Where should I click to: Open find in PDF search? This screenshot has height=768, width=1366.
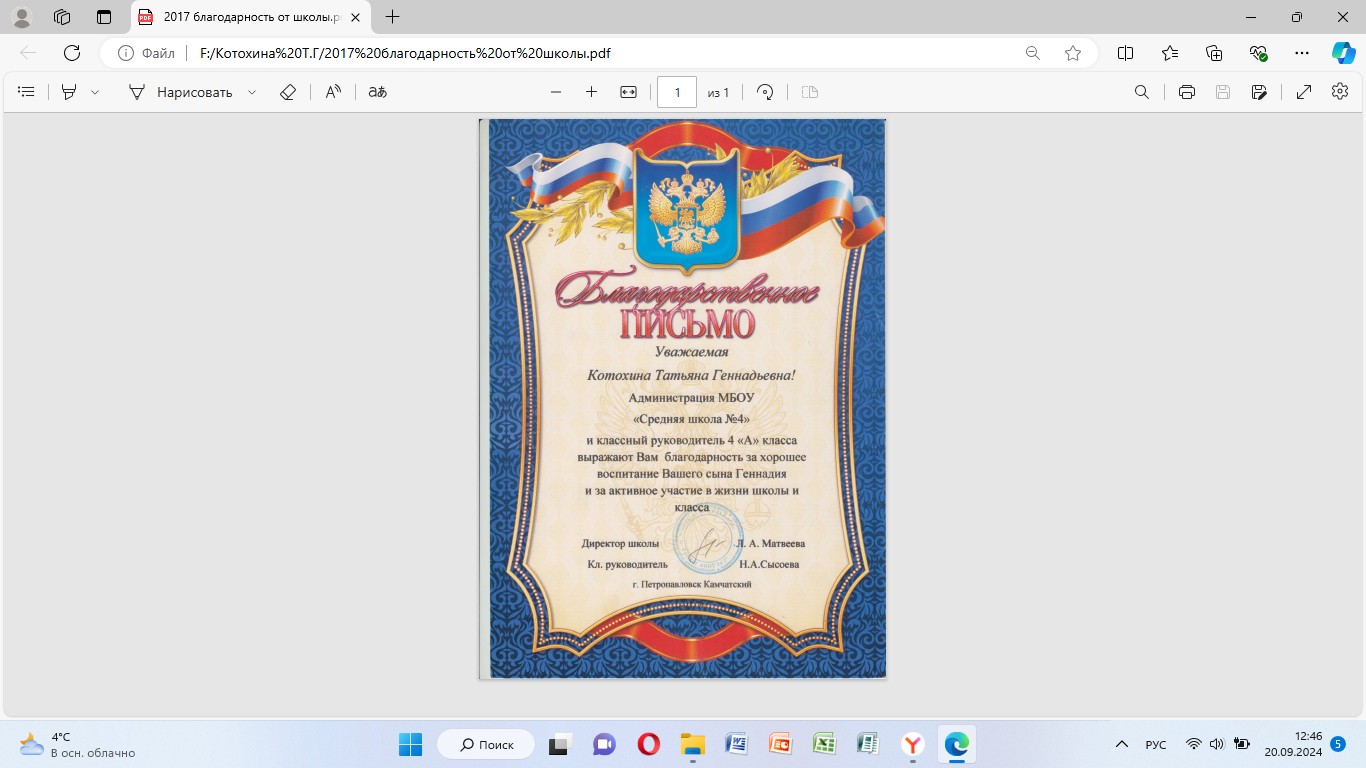tap(1141, 92)
